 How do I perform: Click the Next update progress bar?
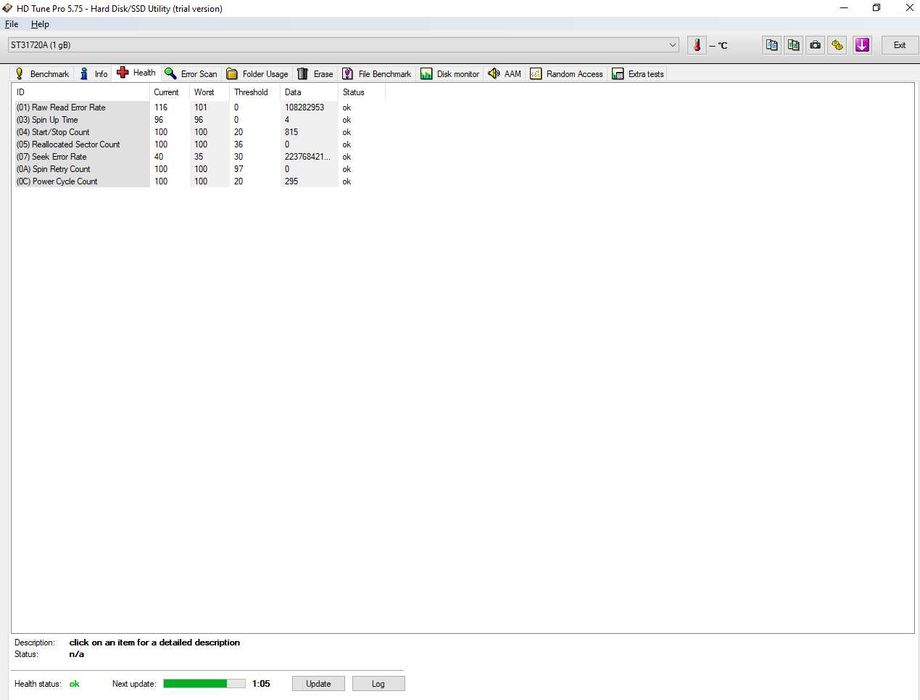204,684
